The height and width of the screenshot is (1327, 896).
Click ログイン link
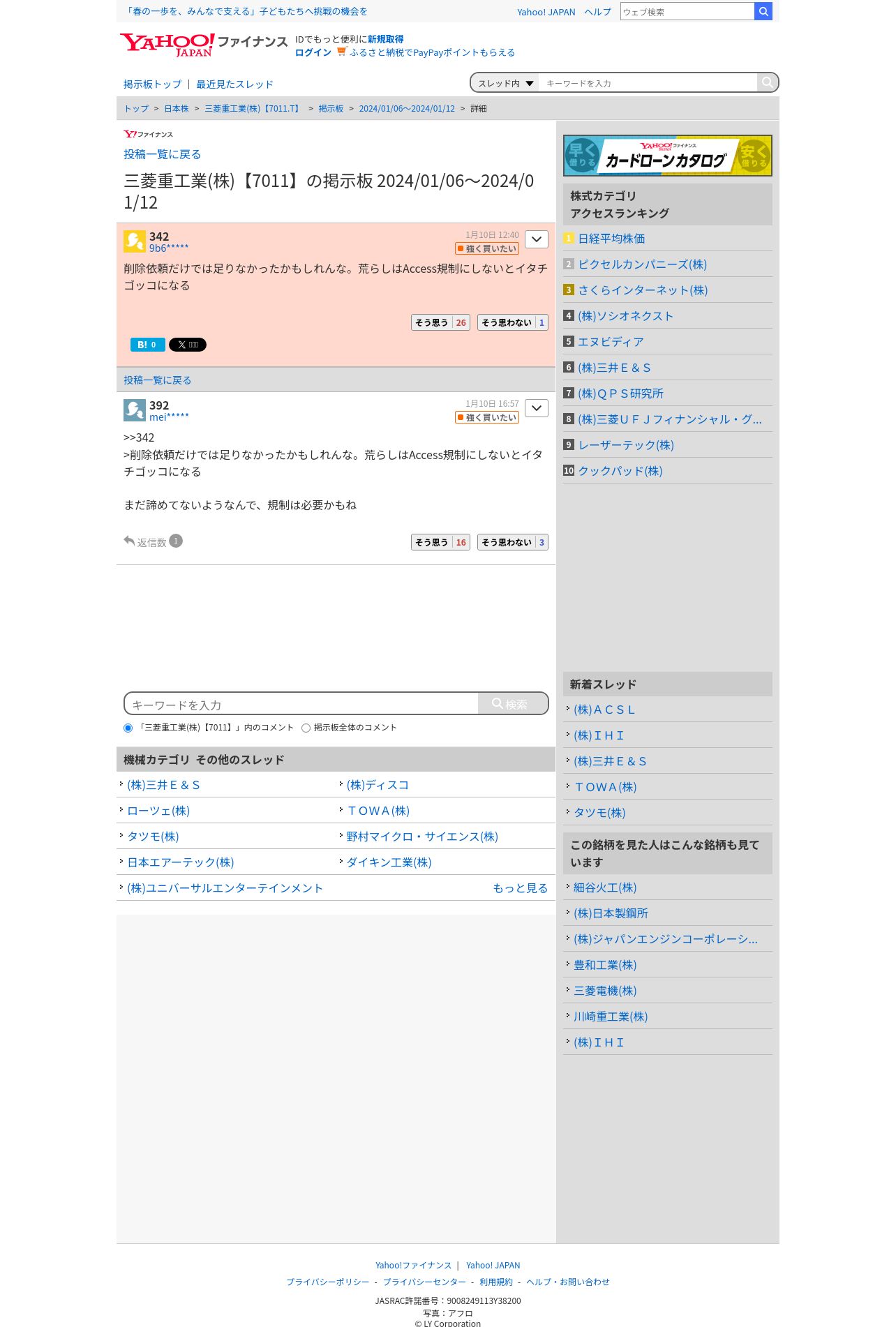[313, 52]
